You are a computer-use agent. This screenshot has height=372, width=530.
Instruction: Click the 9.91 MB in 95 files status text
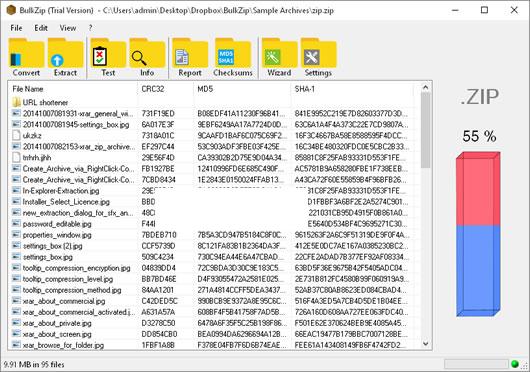tap(34, 364)
